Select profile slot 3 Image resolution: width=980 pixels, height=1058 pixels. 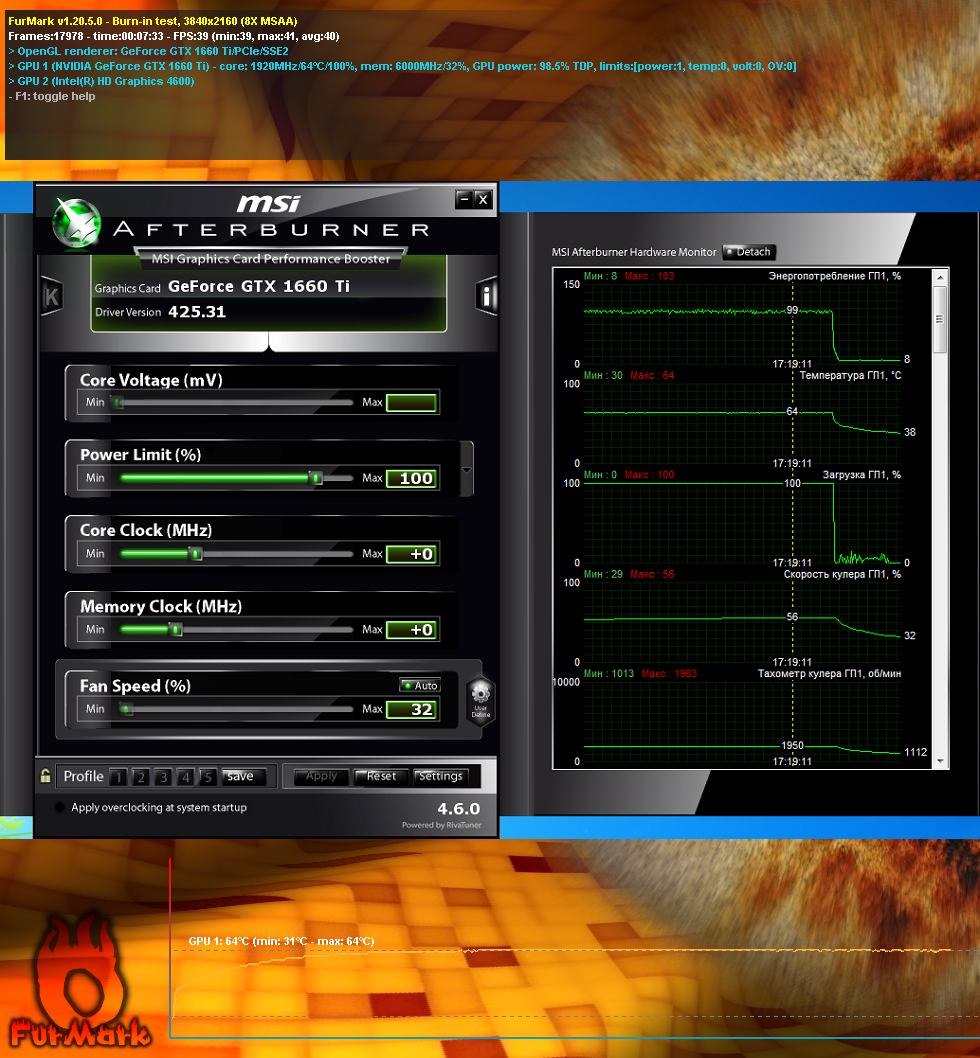[163, 777]
